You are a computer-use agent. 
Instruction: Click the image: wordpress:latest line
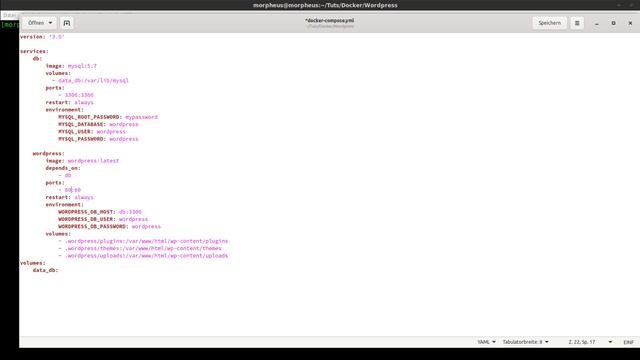(x=82, y=161)
